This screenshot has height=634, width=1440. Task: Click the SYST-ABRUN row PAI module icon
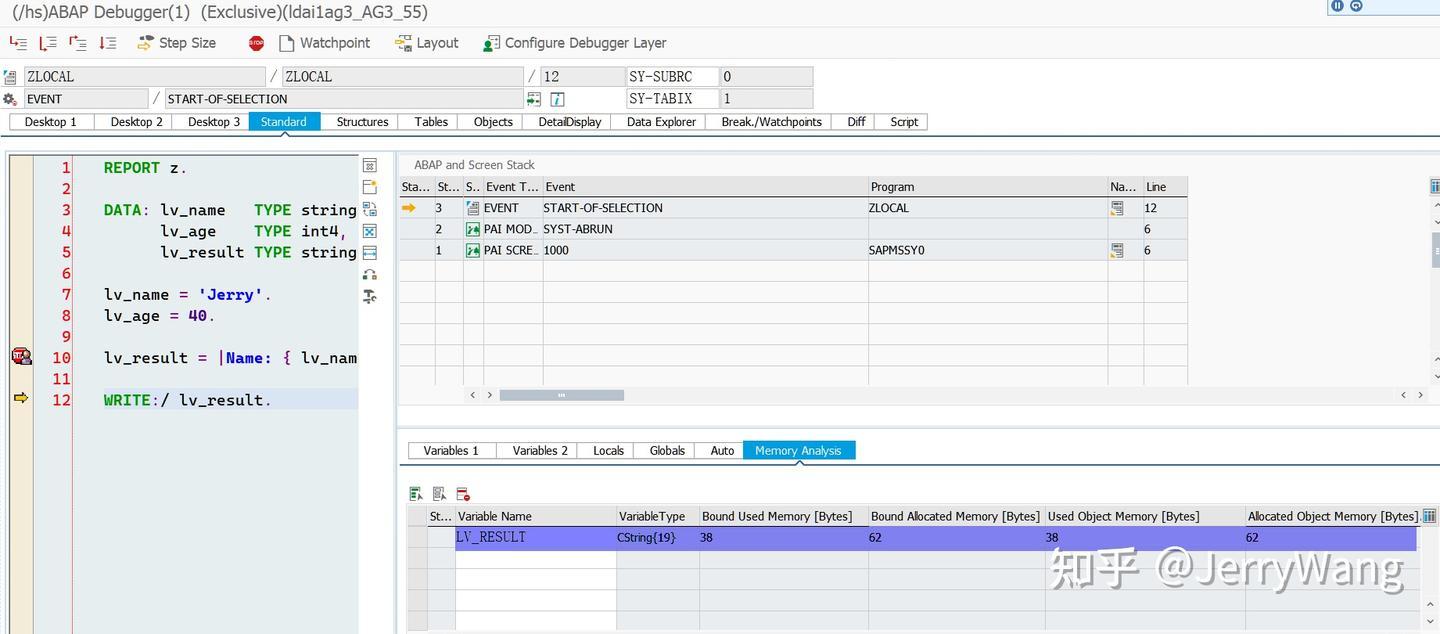[x=472, y=229]
